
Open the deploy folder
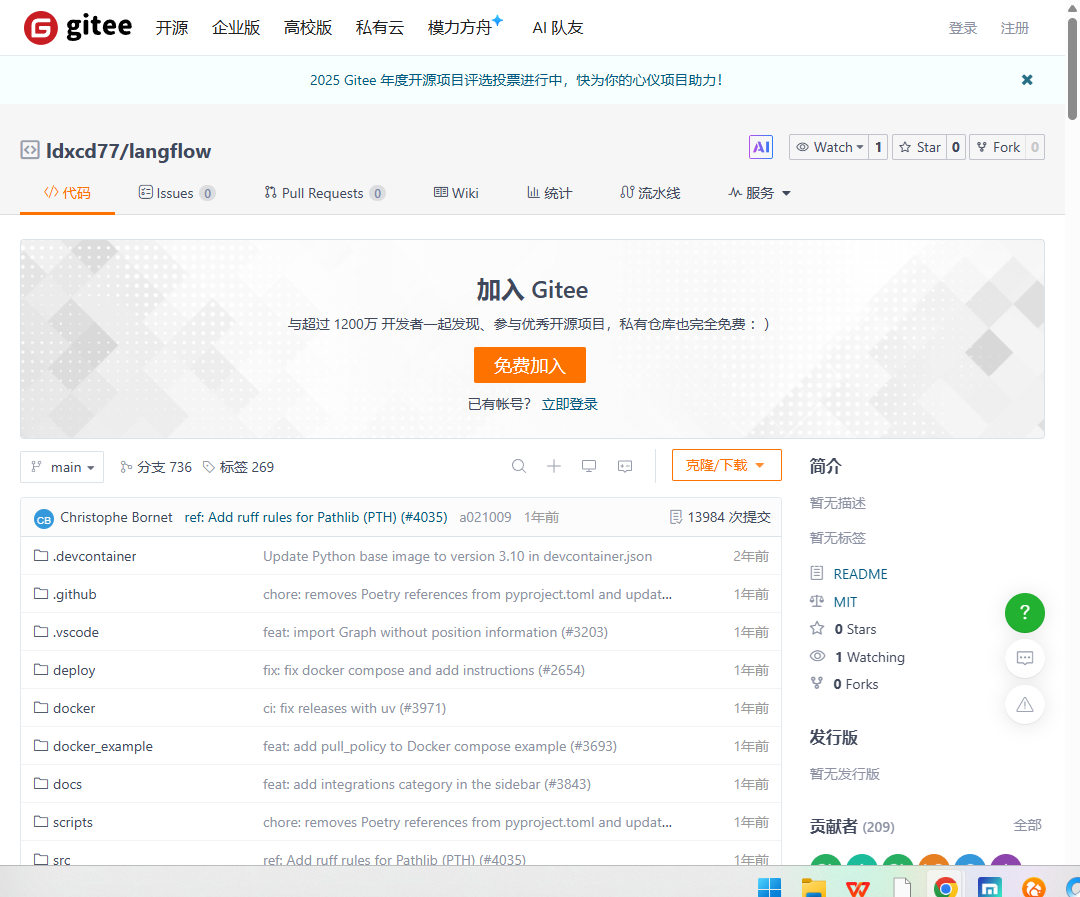[74, 670]
